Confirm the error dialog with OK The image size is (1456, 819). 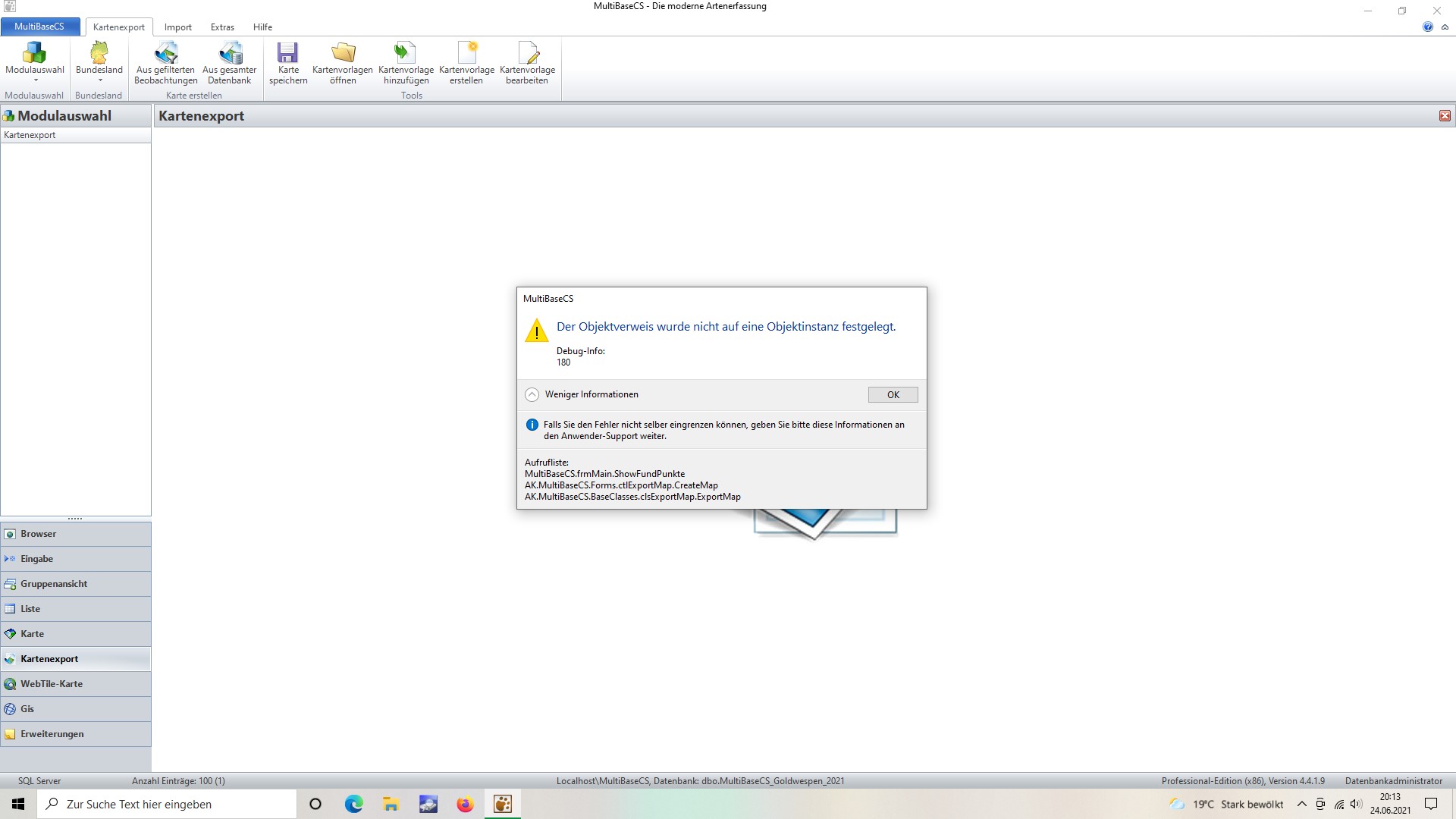click(893, 394)
